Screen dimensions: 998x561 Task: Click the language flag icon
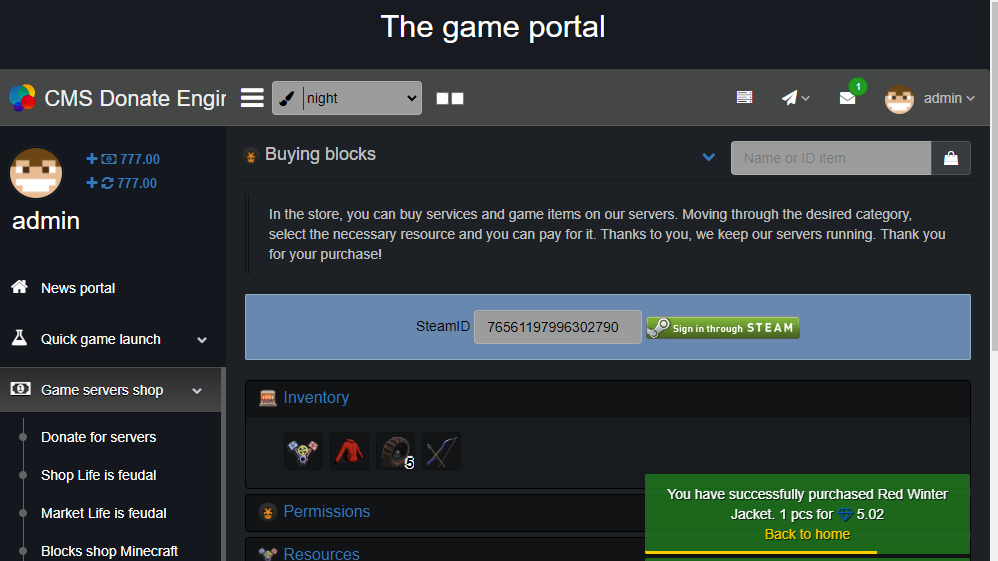click(x=744, y=98)
